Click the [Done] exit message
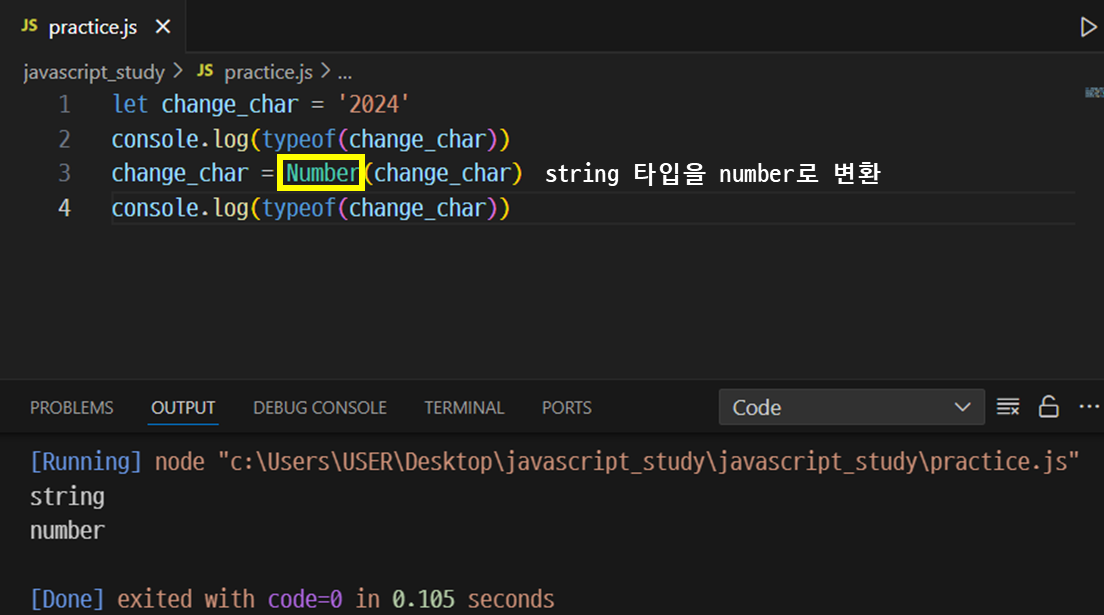The width and height of the screenshot is (1104, 615). point(292,599)
